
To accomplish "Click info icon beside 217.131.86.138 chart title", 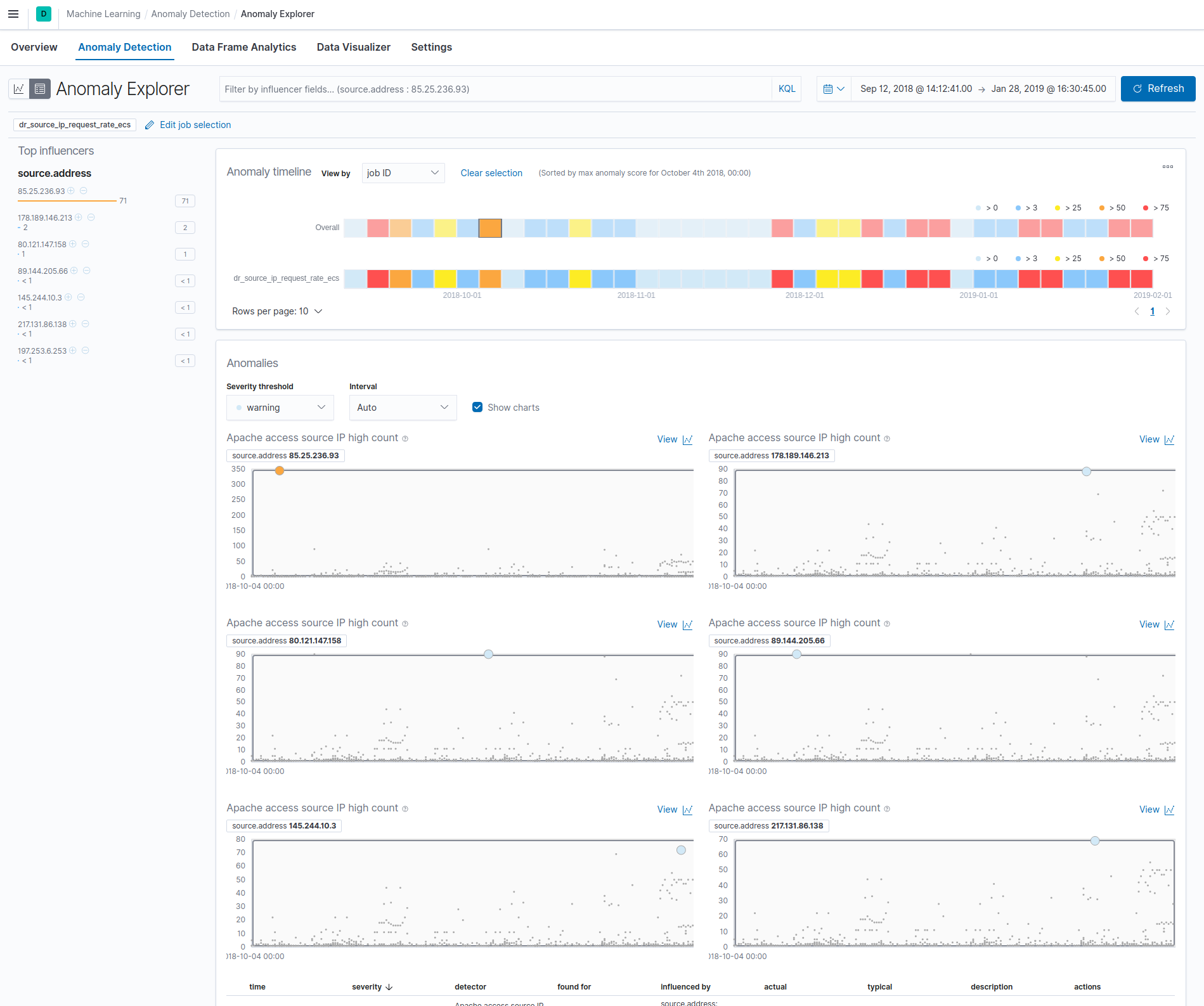I will 887,809.
